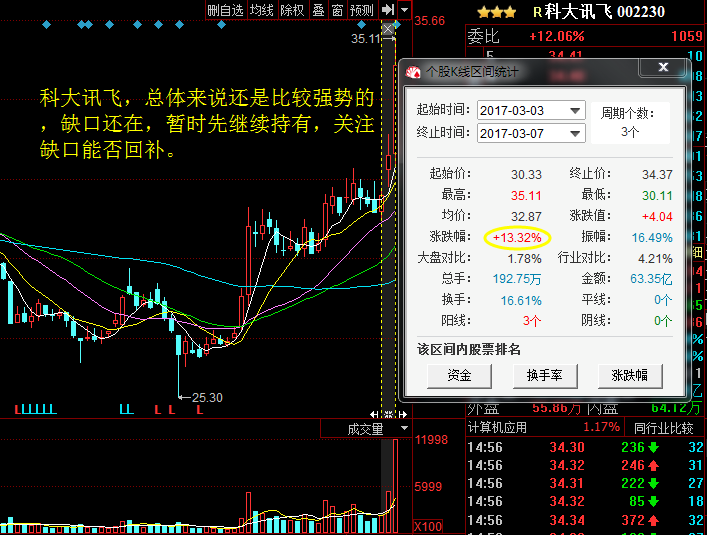Image resolution: width=707 pixels, height=535 pixels.
Task: Click the green down arrow beside 222
Action: 654,484
